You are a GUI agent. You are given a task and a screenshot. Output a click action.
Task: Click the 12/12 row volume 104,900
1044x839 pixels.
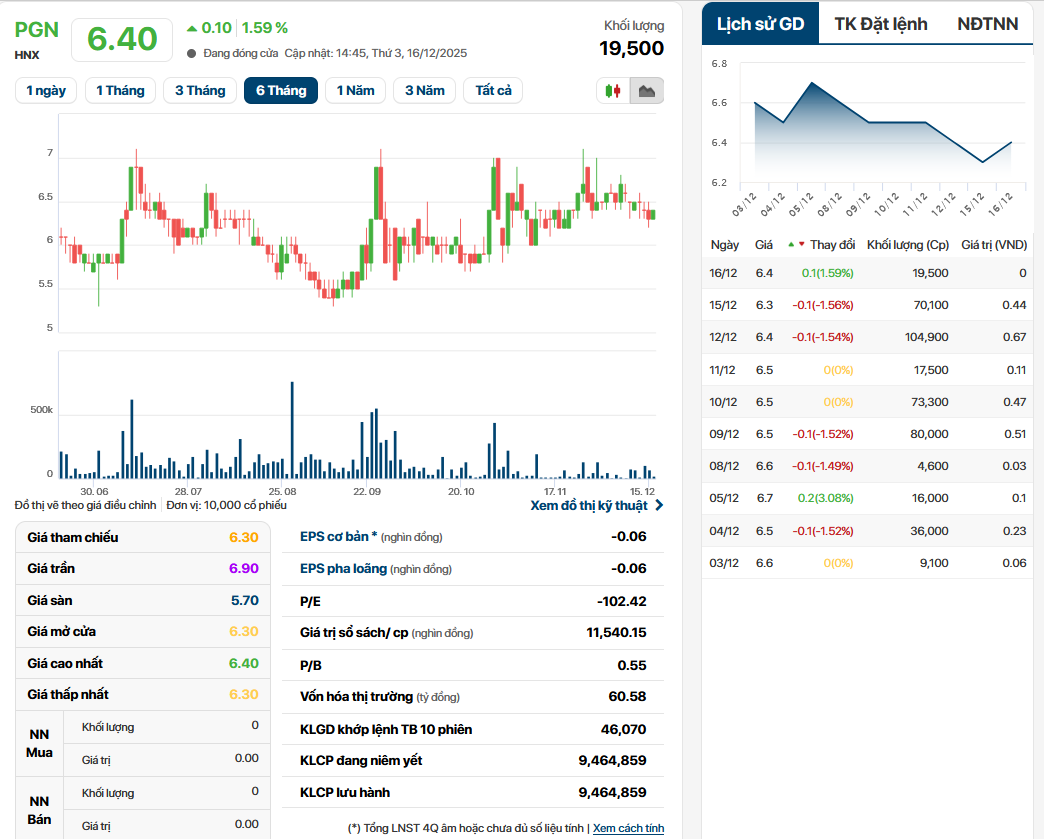click(x=926, y=337)
